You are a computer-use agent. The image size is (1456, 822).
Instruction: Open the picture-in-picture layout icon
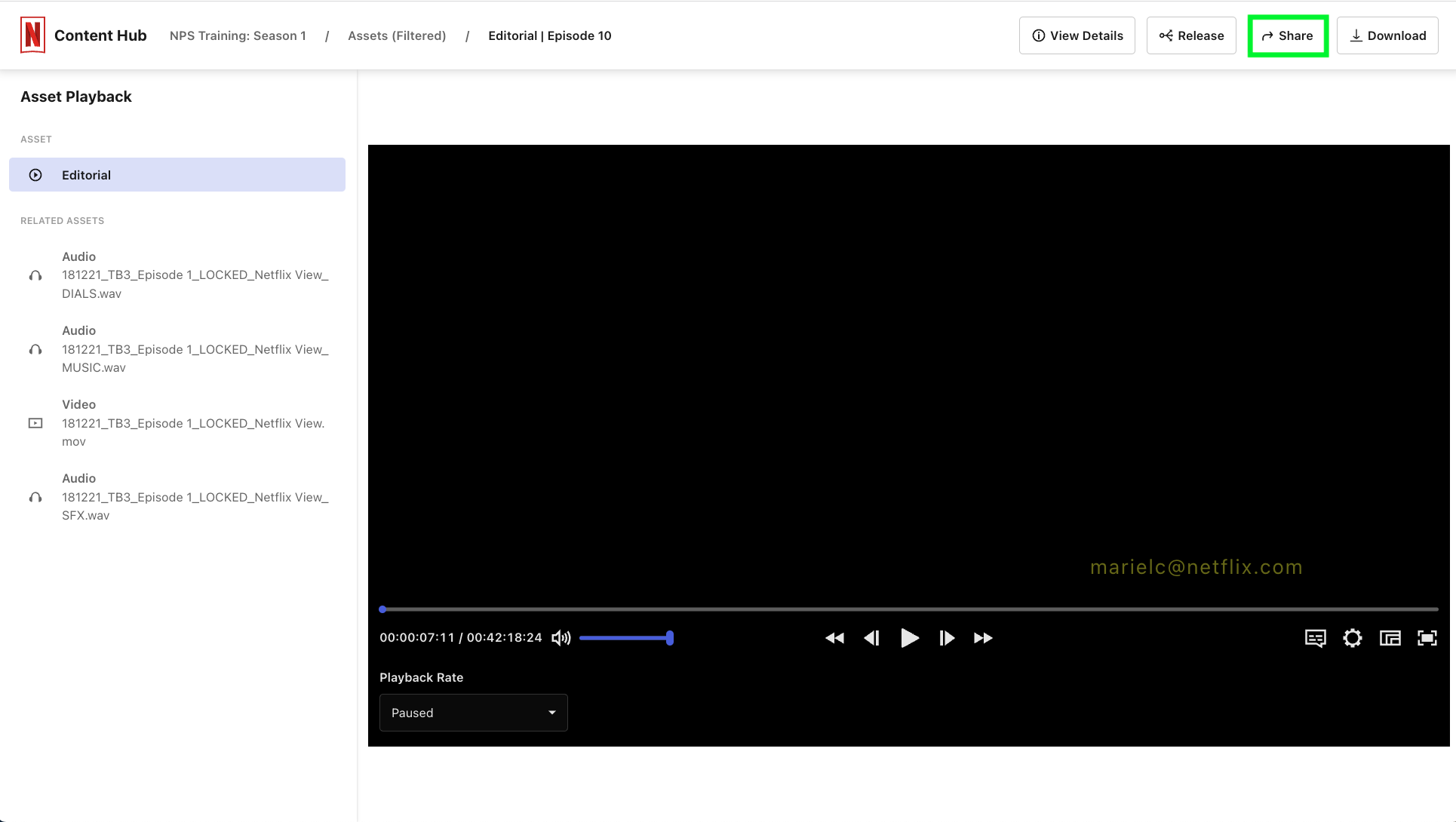click(x=1390, y=637)
